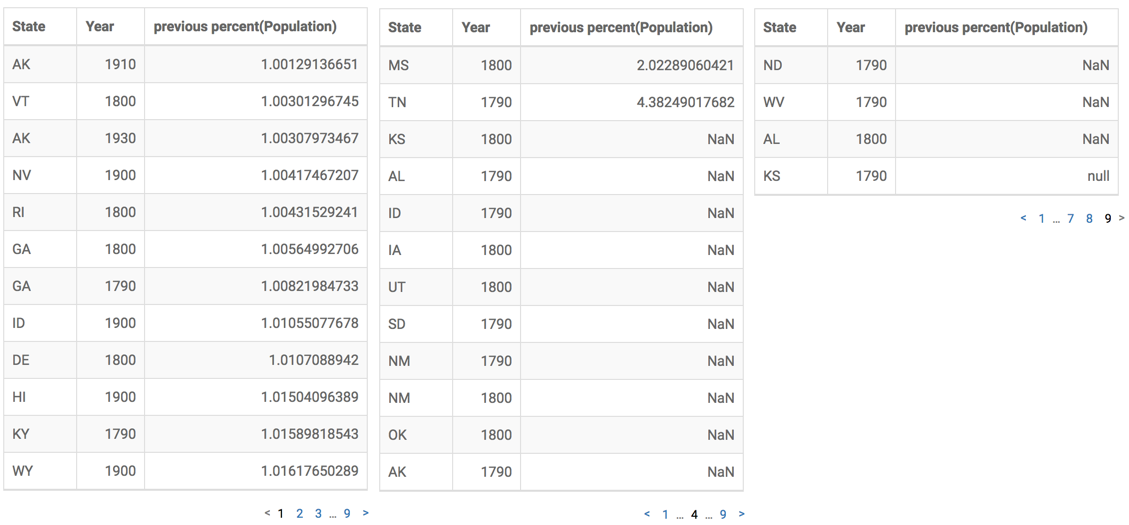Screen dimensions: 1129x525
Task: Click next page arrow in right table
Action: pos(1121,218)
